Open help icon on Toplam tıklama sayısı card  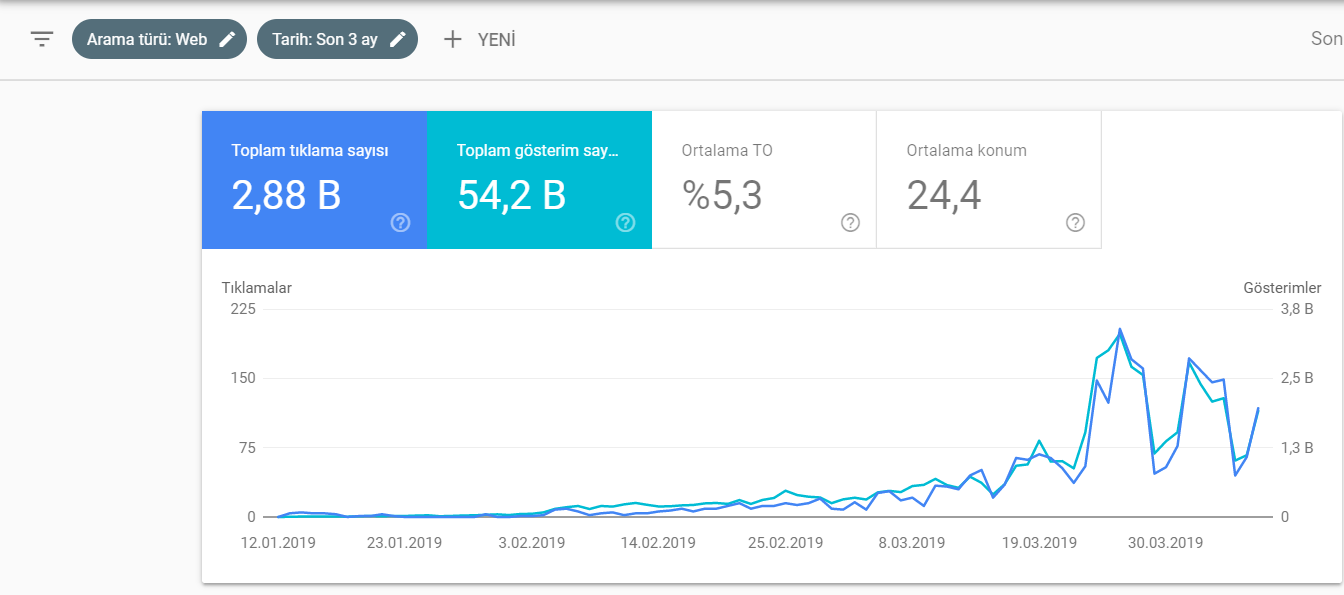[x=400, y=222]
